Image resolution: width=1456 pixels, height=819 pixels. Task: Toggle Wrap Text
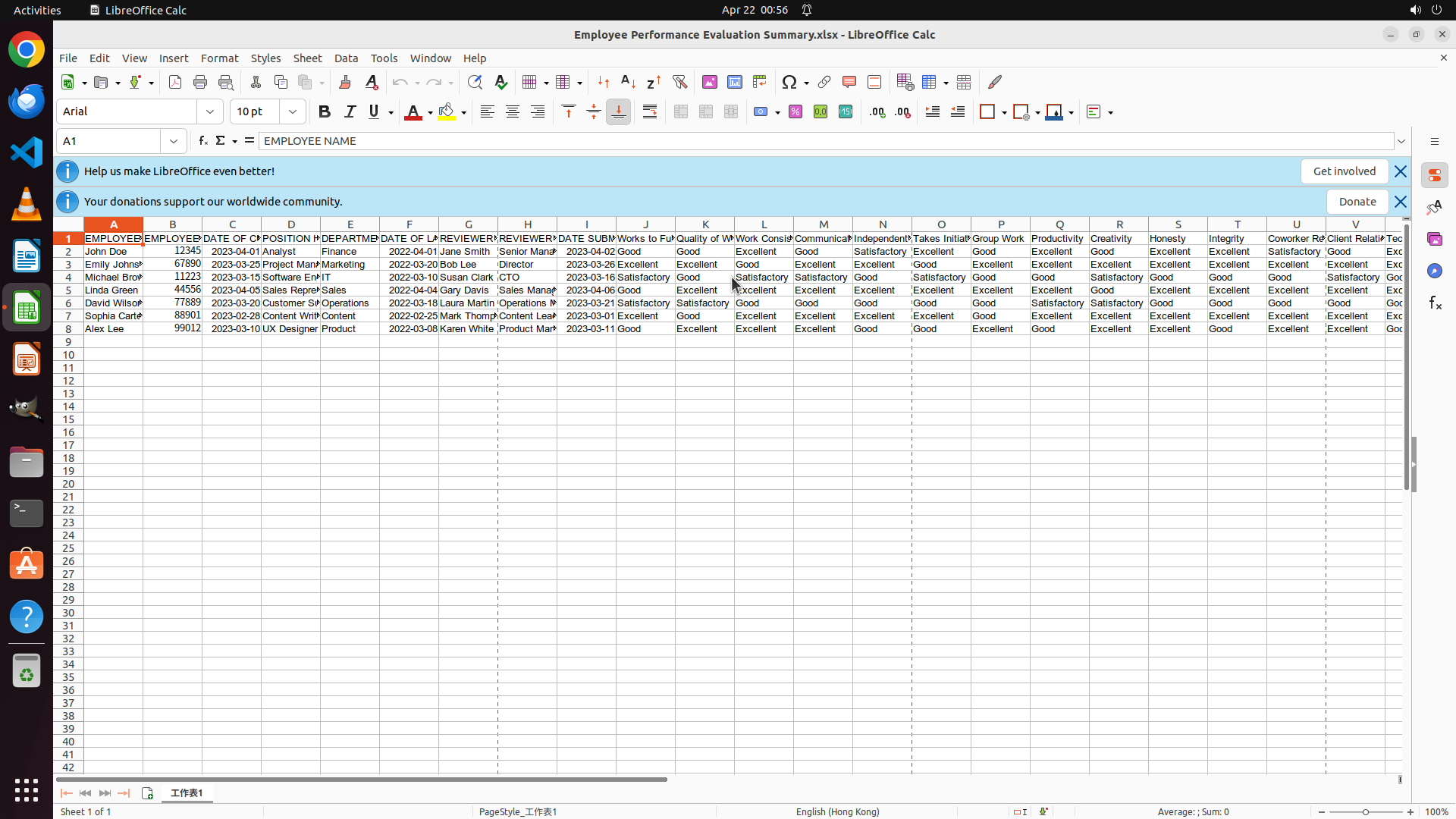[x=650, y=112]
